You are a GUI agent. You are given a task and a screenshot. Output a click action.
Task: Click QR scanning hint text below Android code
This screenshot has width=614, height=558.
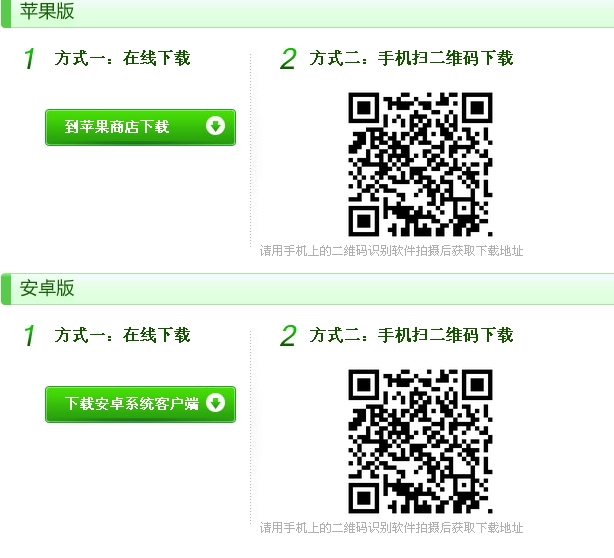point(391,527)
